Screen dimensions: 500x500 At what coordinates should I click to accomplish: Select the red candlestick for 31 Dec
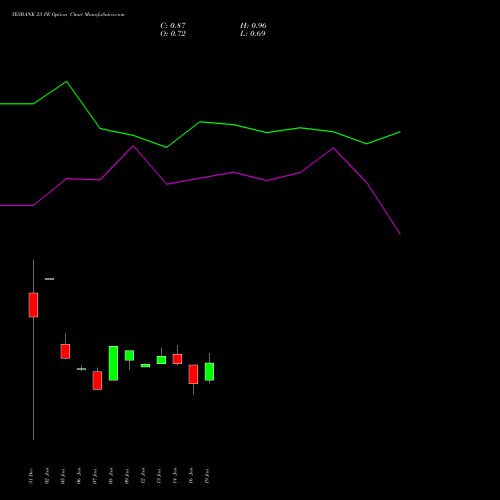click(33, 305)
